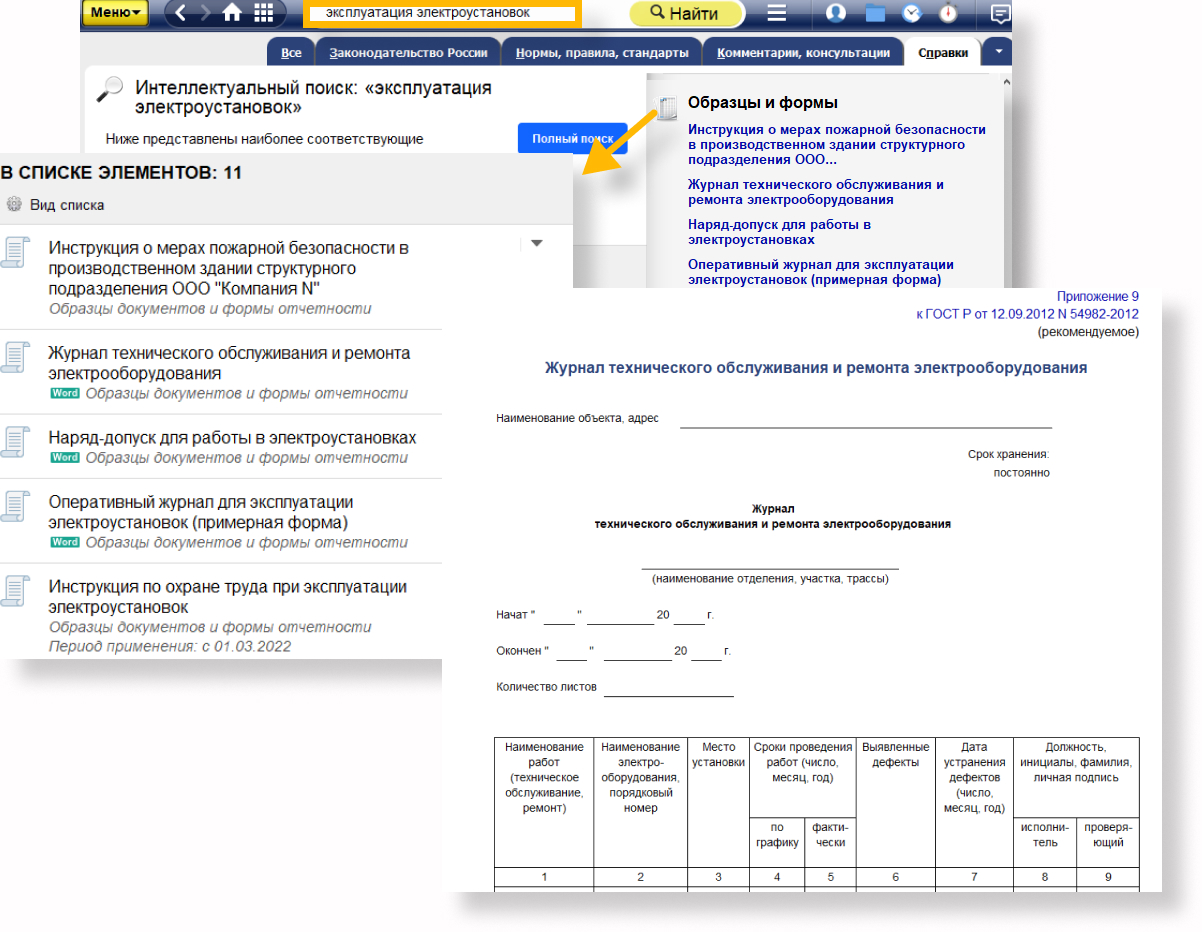Open the Меню dropdown button
The width and height of the screenshot is (1202, 932).
[115, 13]
